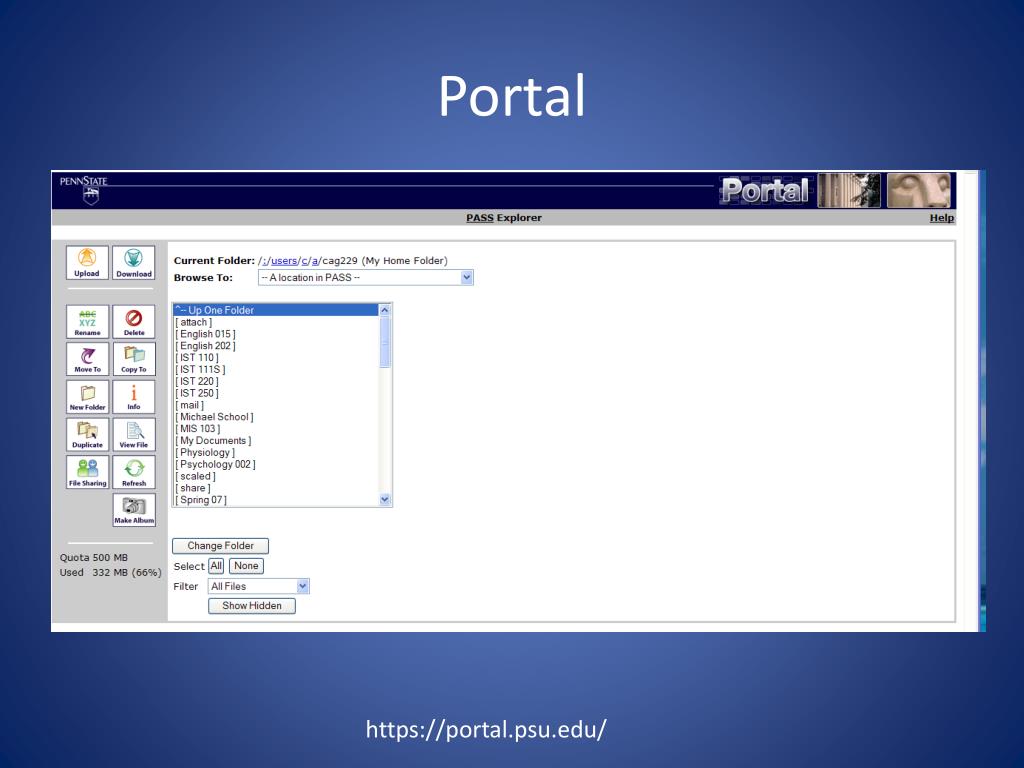Click the Select None button

[246, 566]
